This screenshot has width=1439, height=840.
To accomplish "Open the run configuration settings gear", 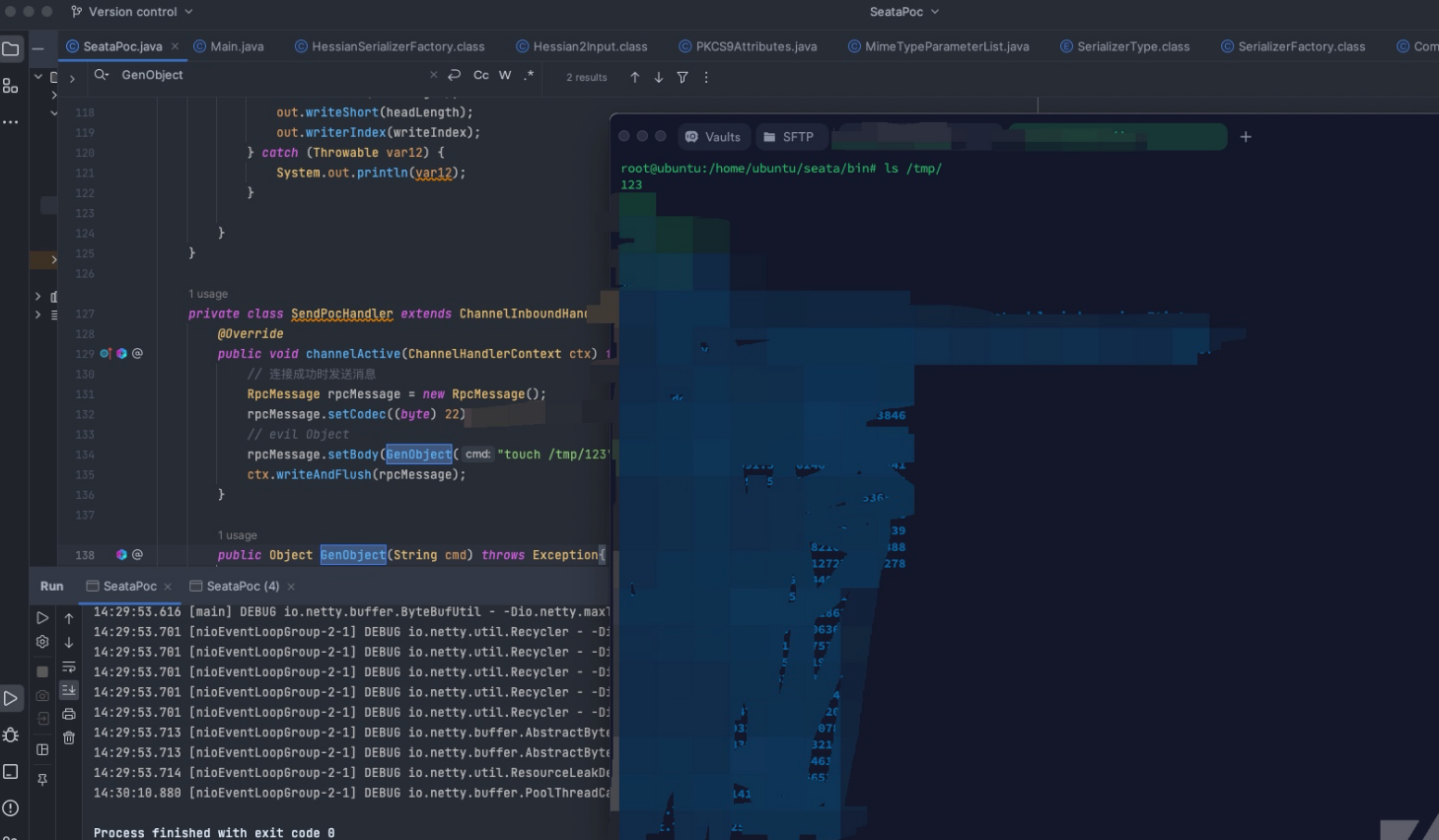I will tap(42, 642).
